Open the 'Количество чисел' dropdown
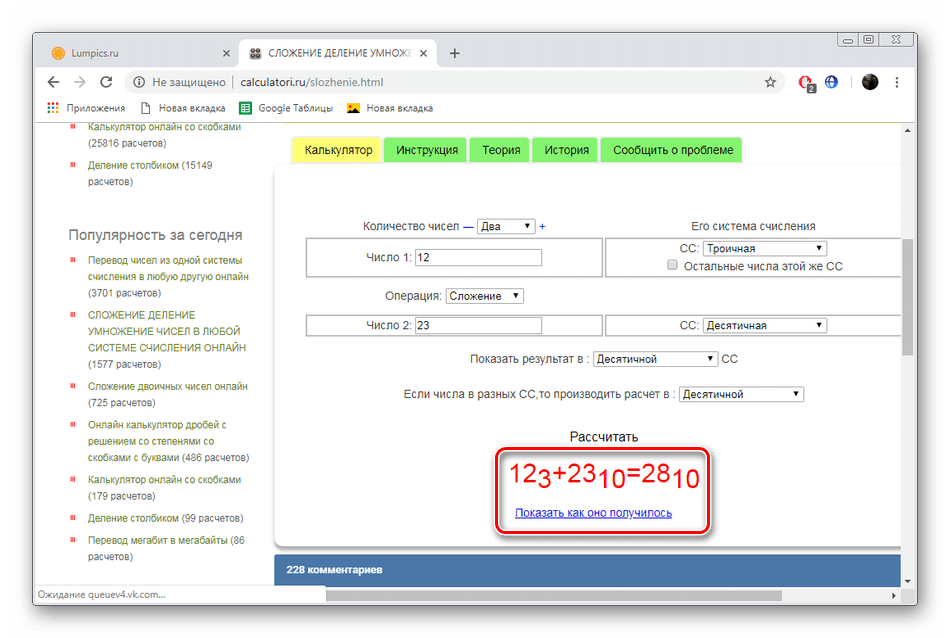 (506, 226)
